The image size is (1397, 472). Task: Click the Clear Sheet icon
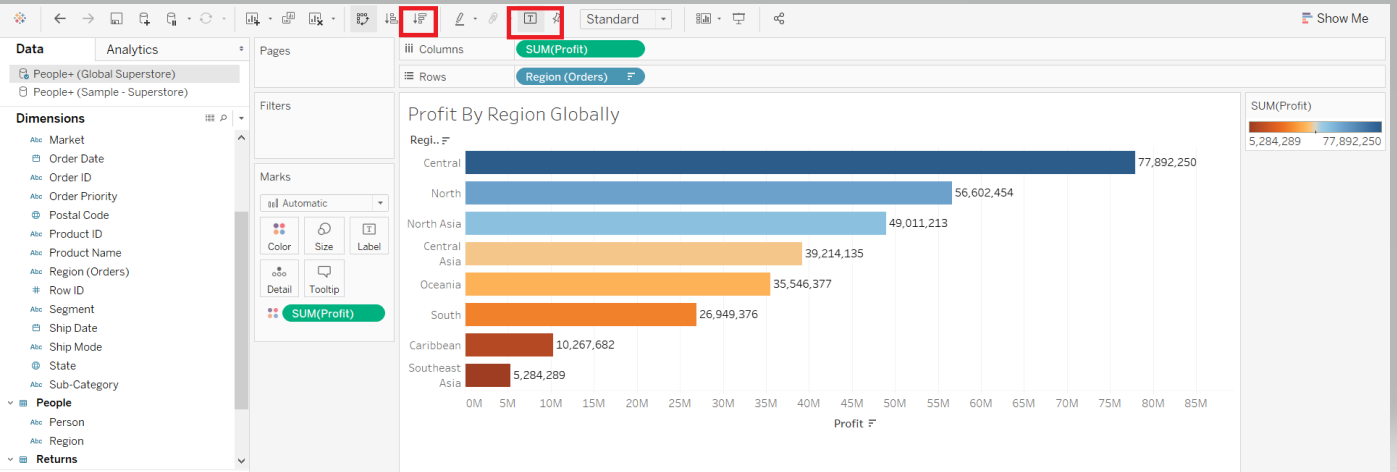point(316,18)
